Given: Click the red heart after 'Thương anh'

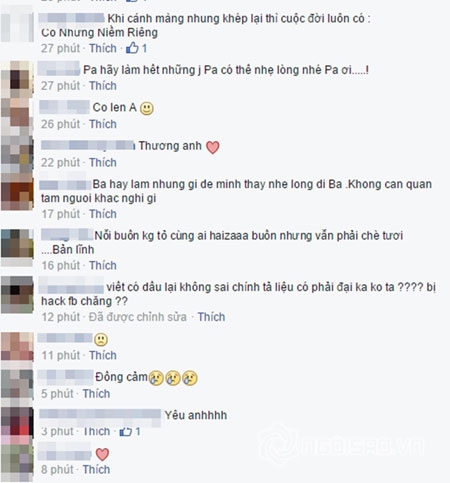Looking at the screenshot, I should (213, 147).
